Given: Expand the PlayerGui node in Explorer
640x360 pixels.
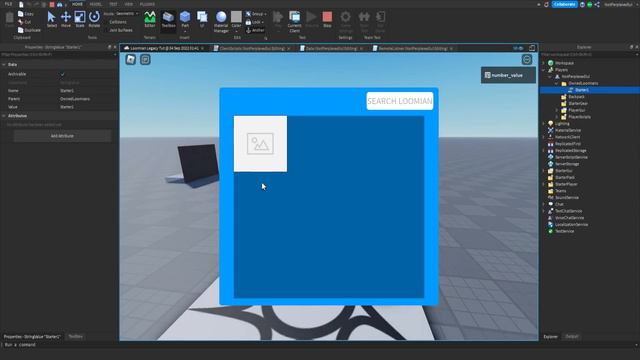Looking at the screenshot, I should [x=557, y=110].
